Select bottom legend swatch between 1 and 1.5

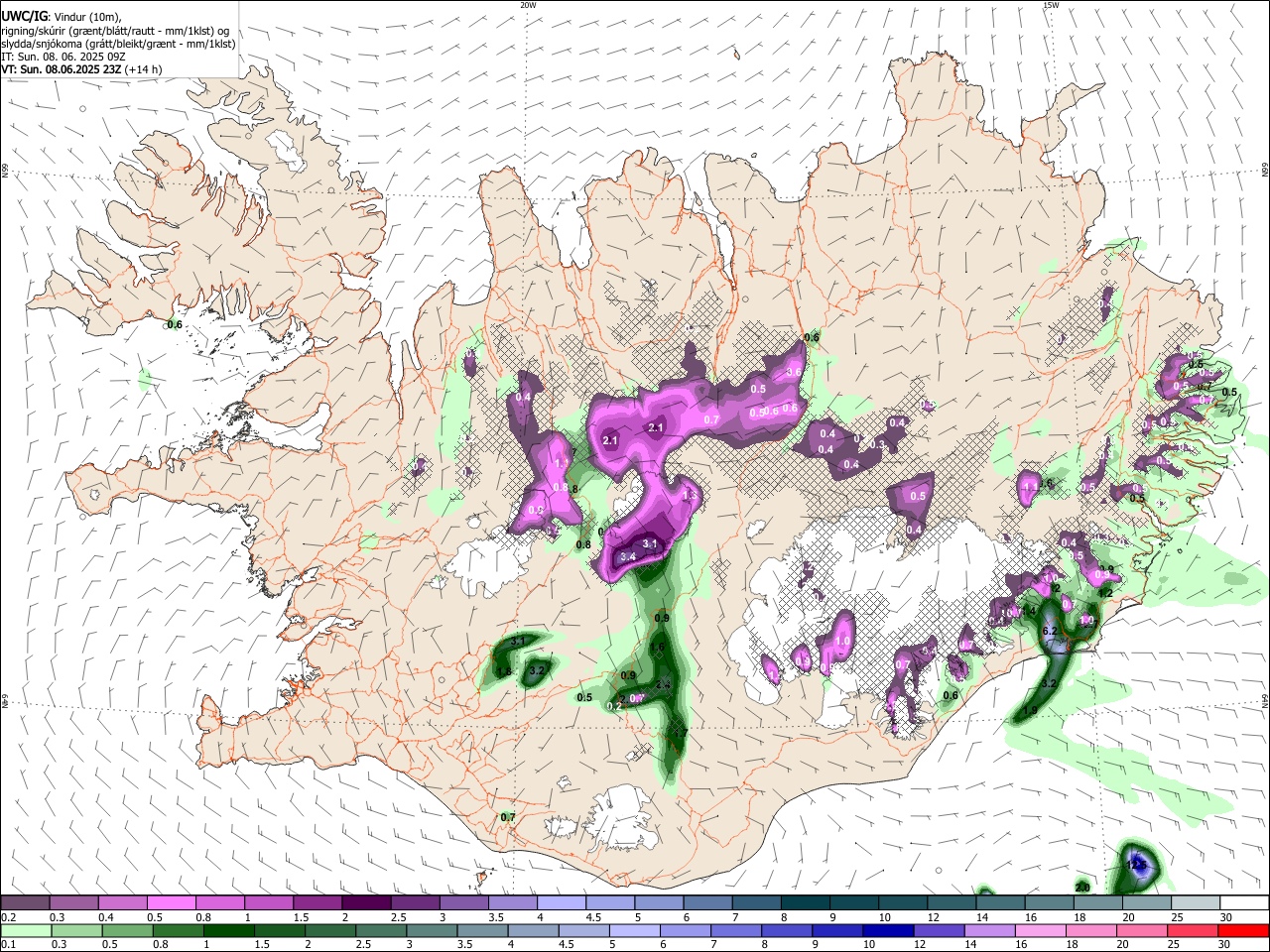coord(227,930)
